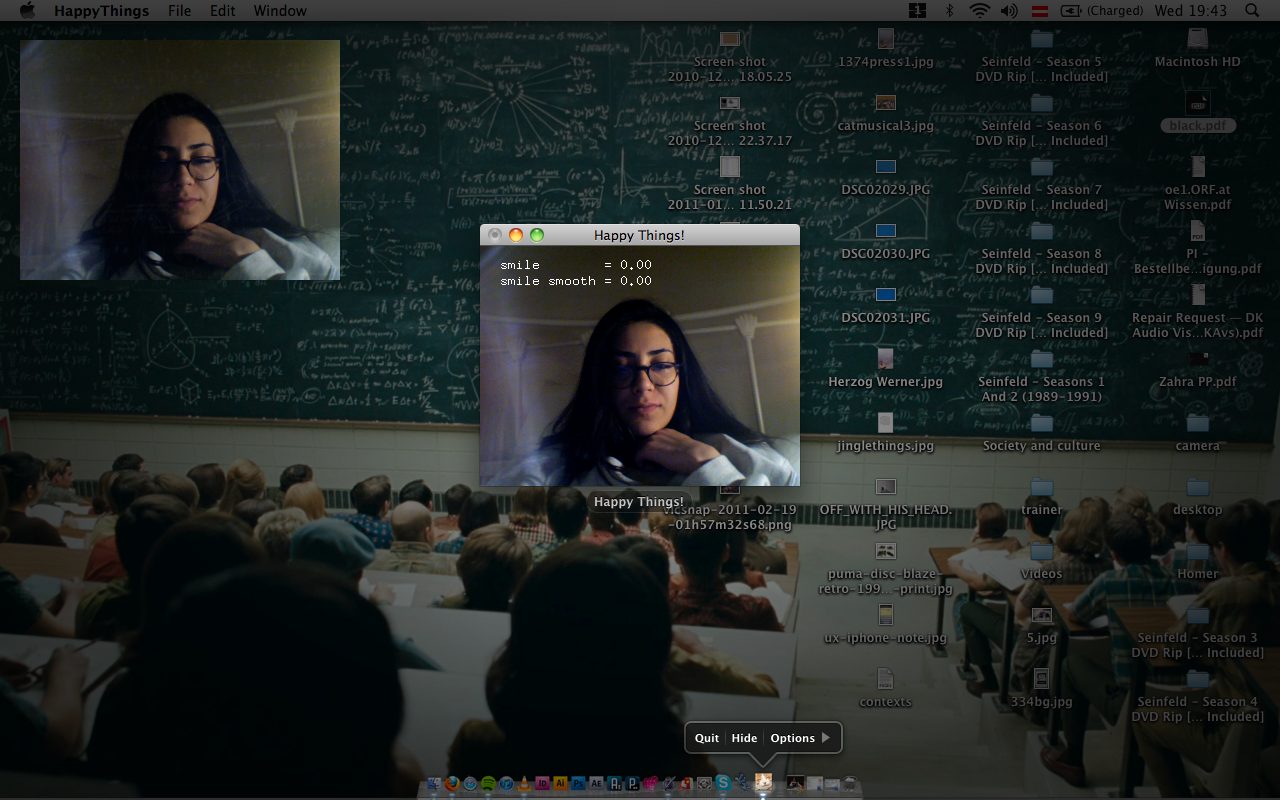Open the Bluetooth status menu

pyautogui.click(x=949, y=11)
